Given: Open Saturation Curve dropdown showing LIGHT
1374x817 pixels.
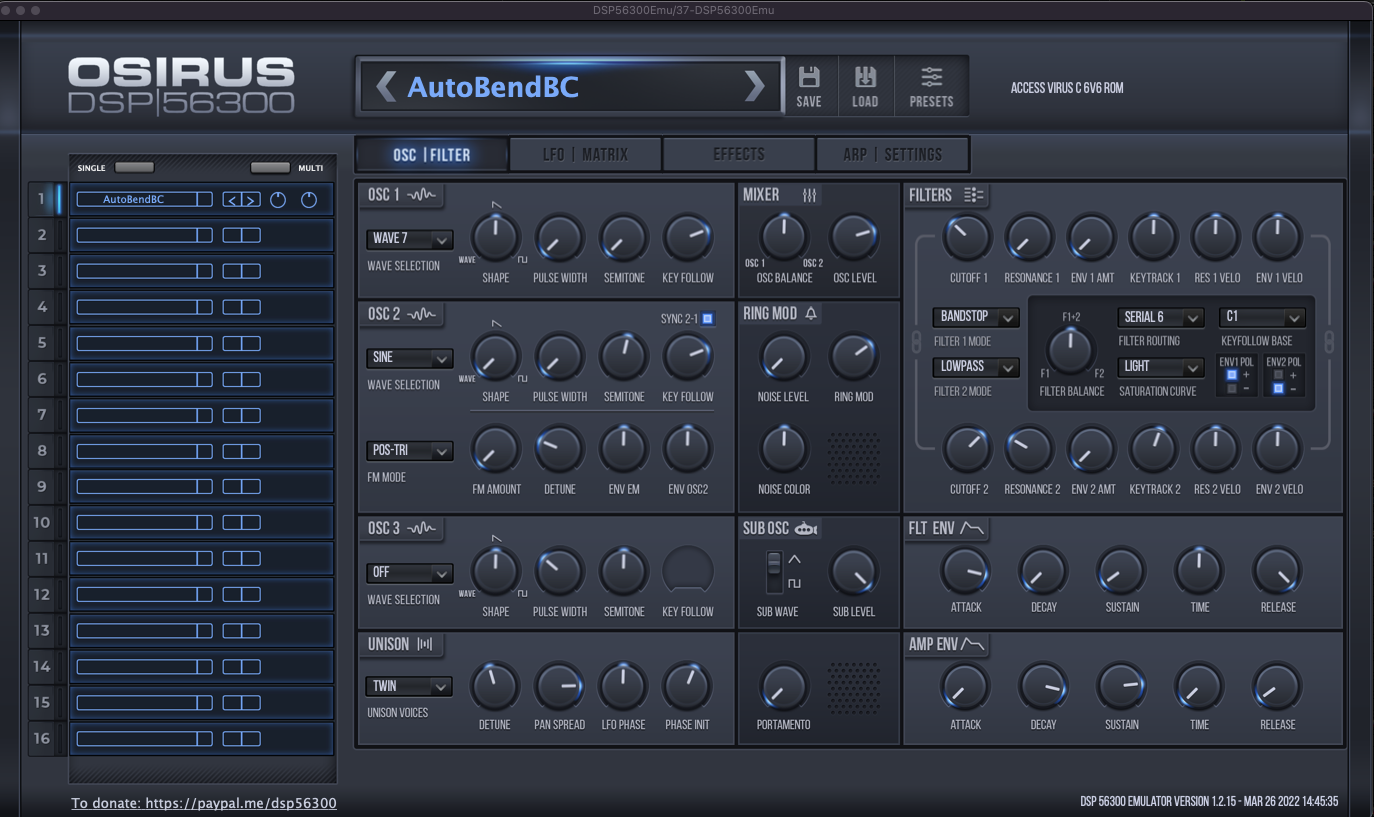Looking at the screenshot, I should tap(1160, 367).
